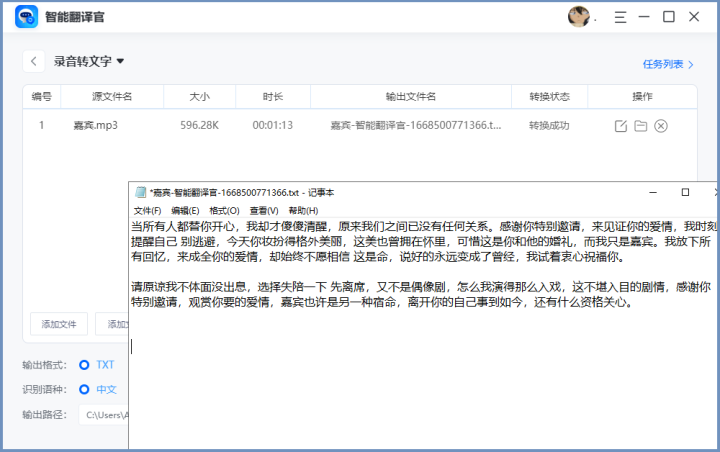Select 中文 recognition language radio button

[84, 389]
